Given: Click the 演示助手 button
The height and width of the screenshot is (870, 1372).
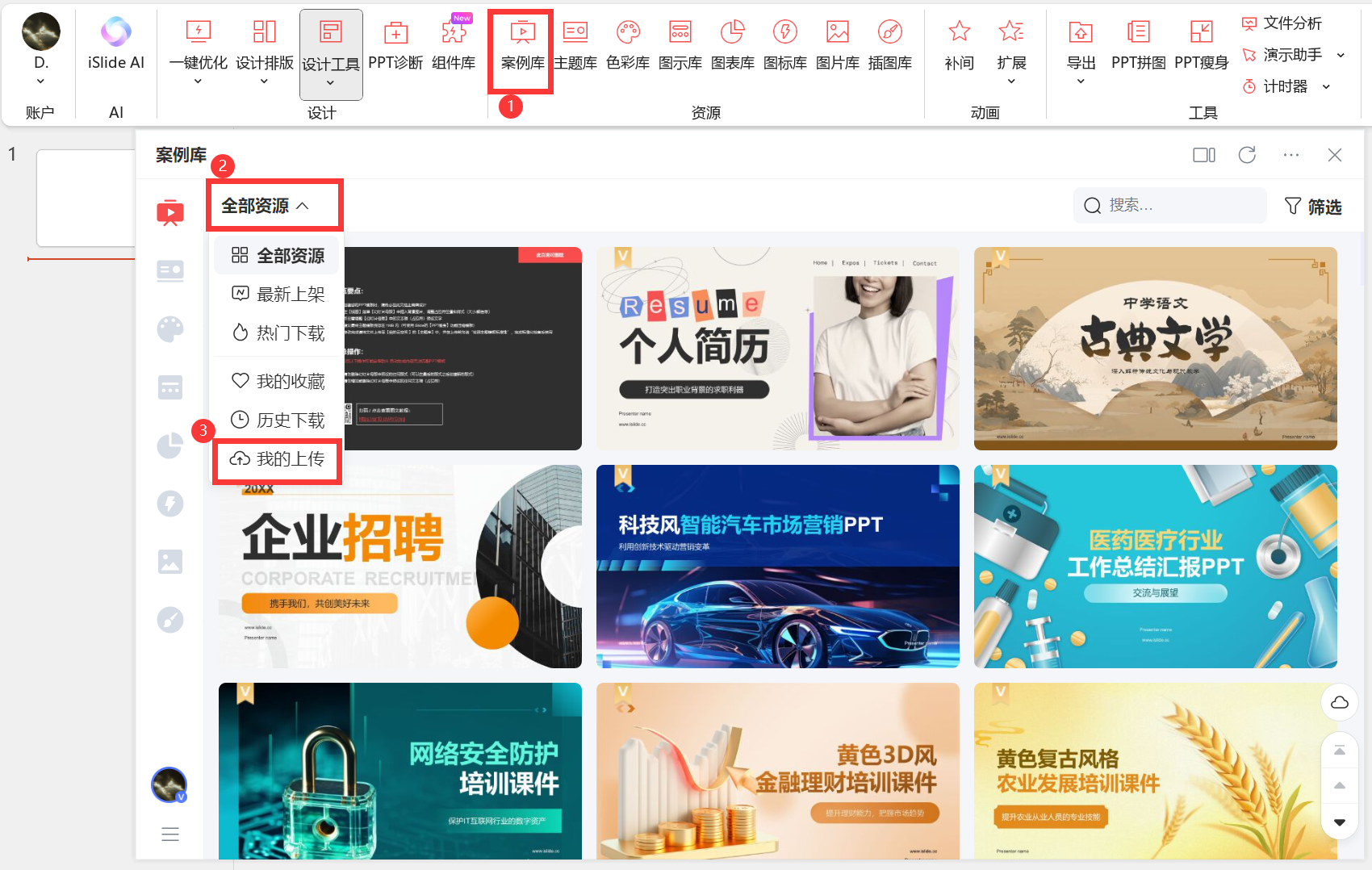Looking at the screenshot, I should click(1282, 55).
